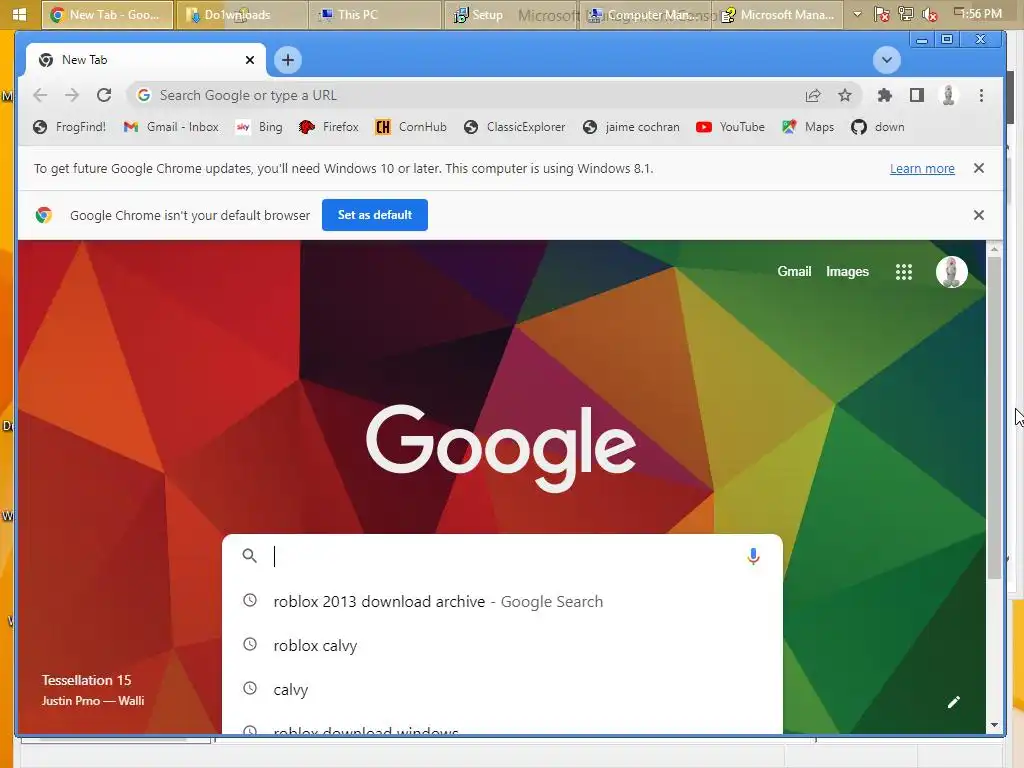Bookmark this tab with the star icon
1024x768 pixels.
tap(845, 95)
